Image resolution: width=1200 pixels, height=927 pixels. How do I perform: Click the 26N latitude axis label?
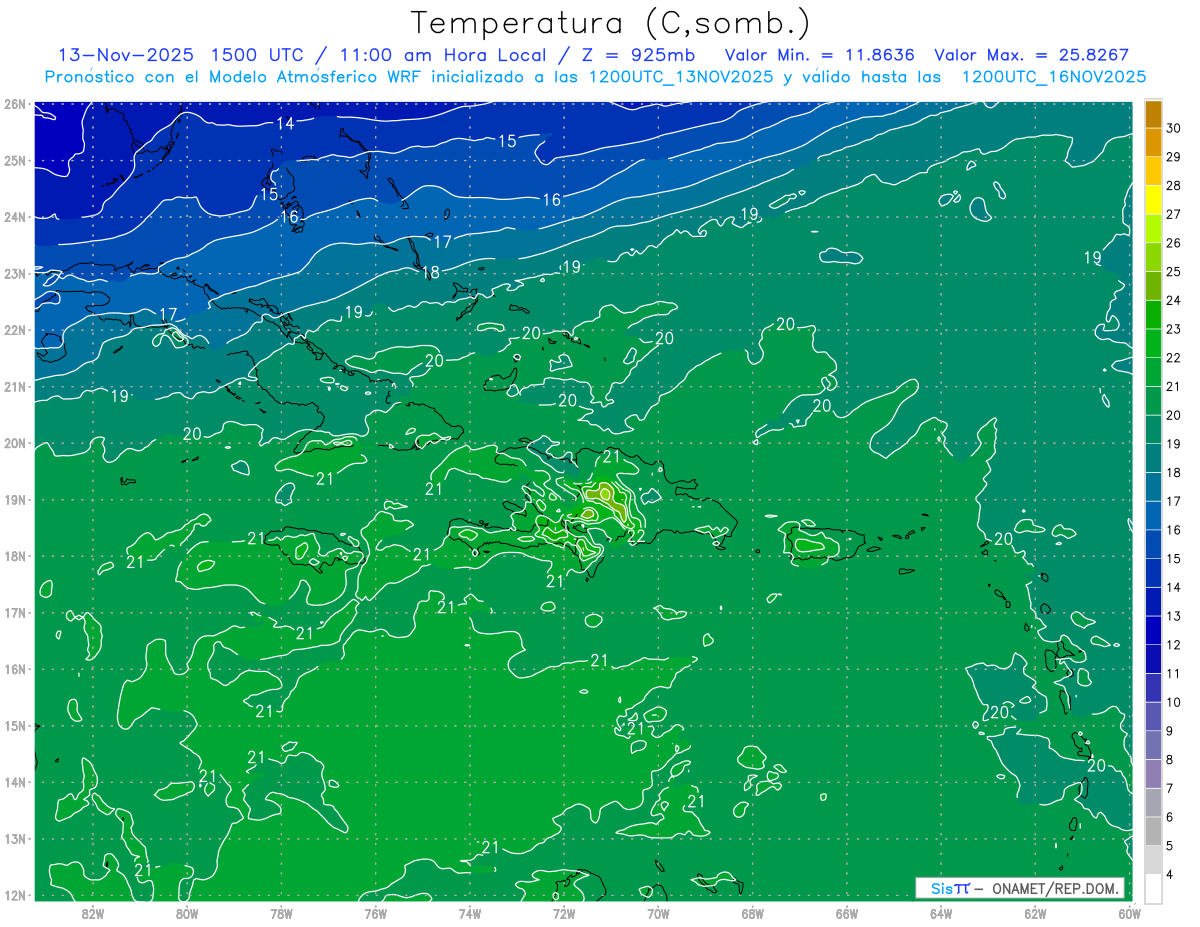15,104
